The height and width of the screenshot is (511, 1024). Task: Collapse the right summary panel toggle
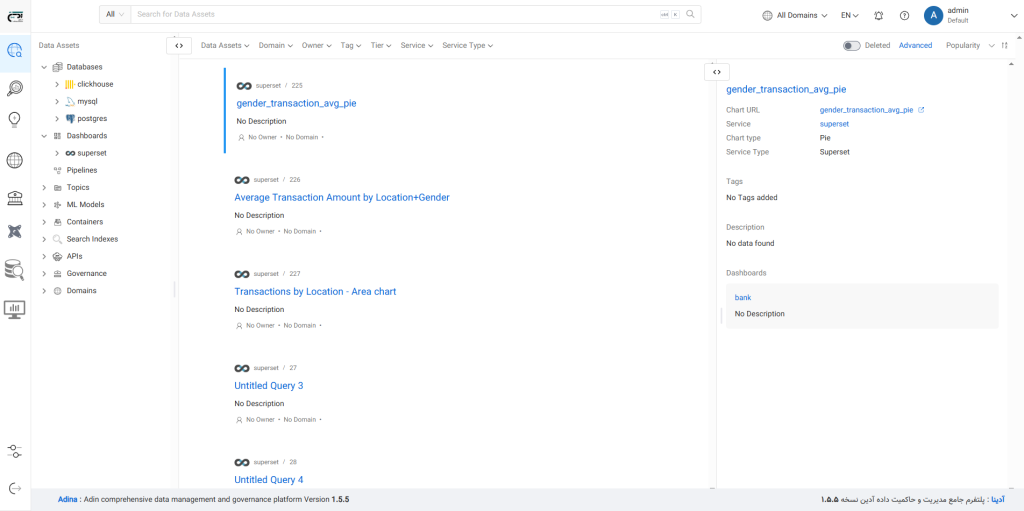717,72
